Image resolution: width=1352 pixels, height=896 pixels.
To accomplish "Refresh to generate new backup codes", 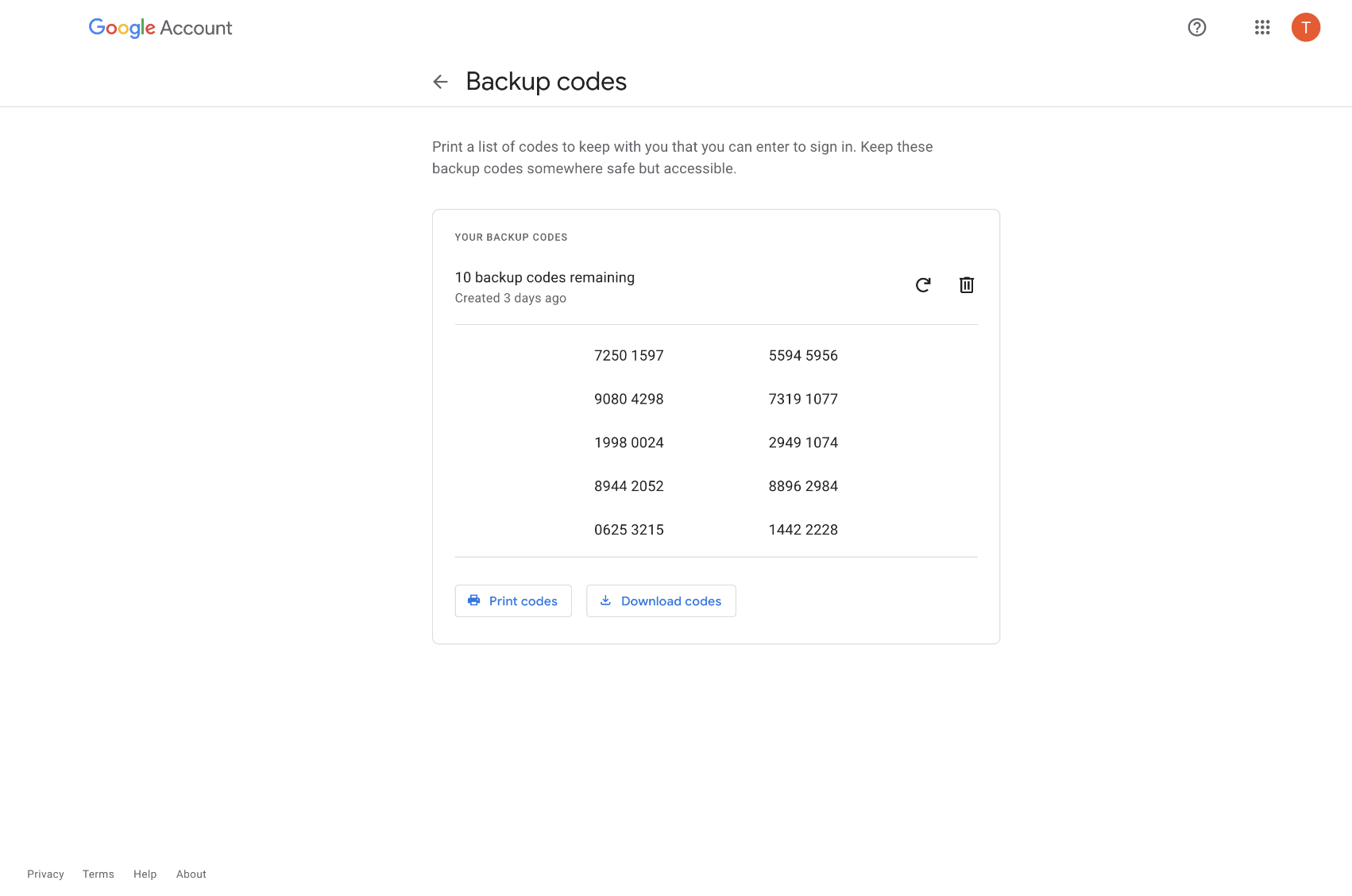I will pyautogui.click(x=922, y=285).
